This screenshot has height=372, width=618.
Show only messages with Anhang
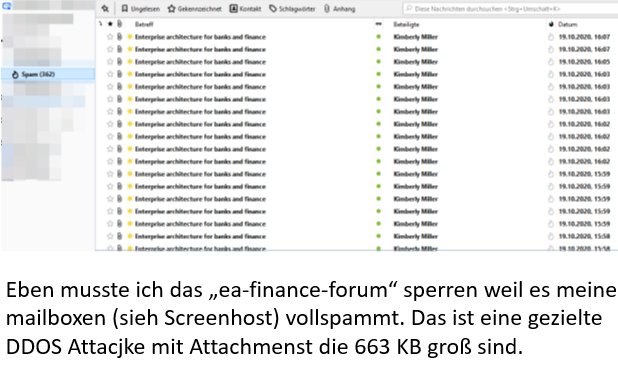tap(339, 9)
